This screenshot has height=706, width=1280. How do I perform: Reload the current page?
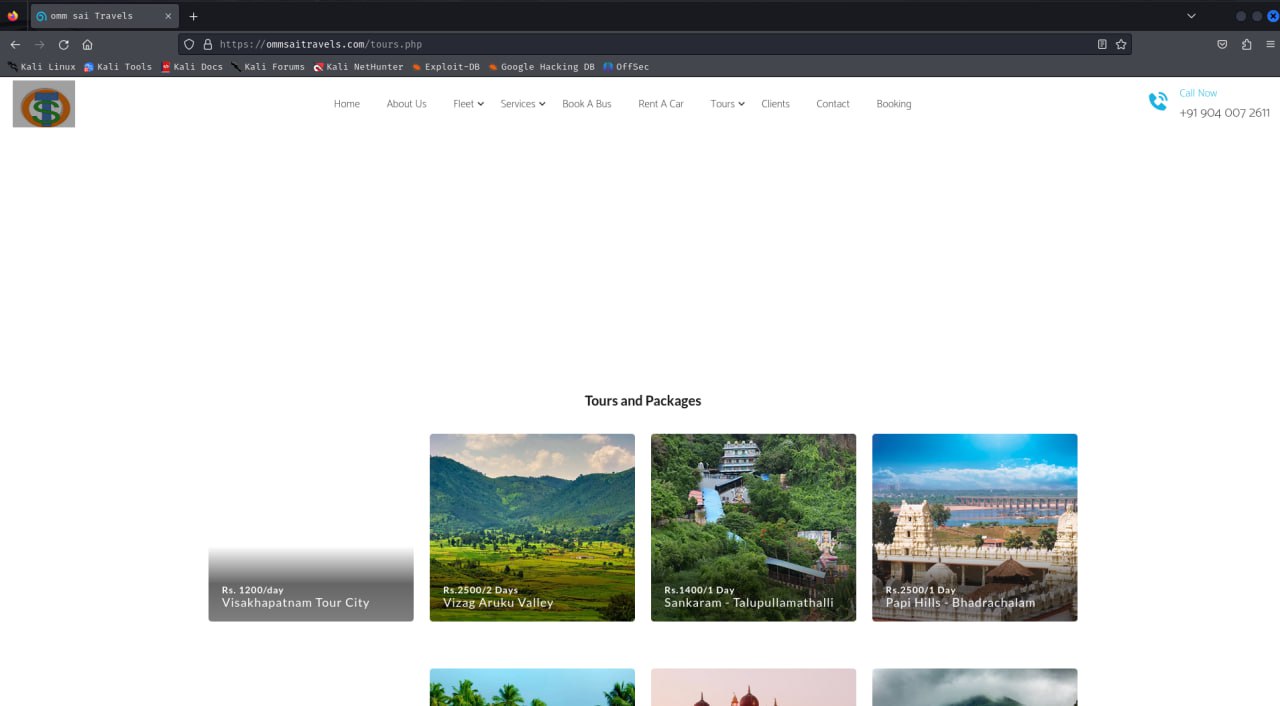63,44
